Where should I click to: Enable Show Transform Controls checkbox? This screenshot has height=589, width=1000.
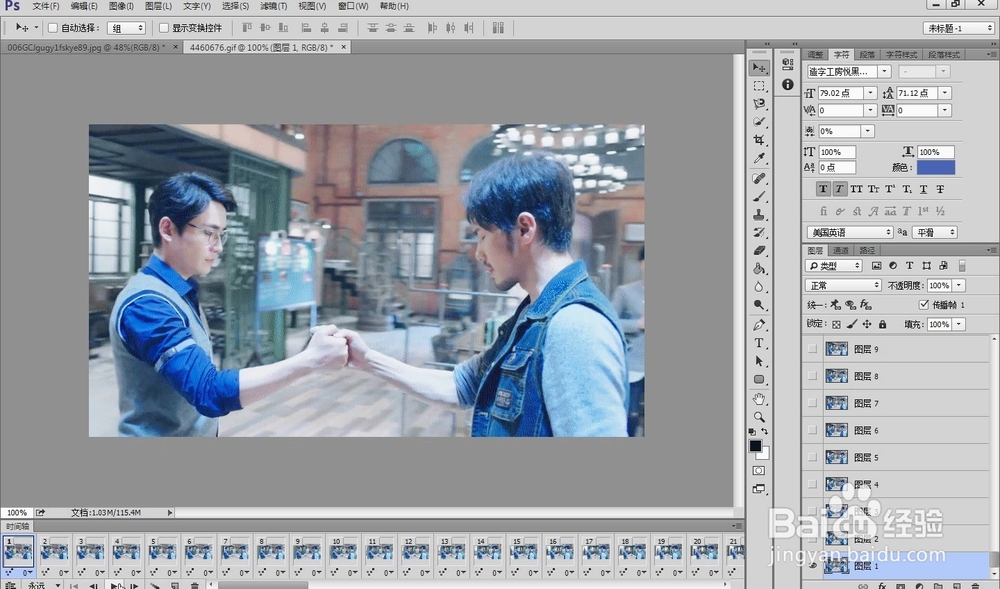163,28
